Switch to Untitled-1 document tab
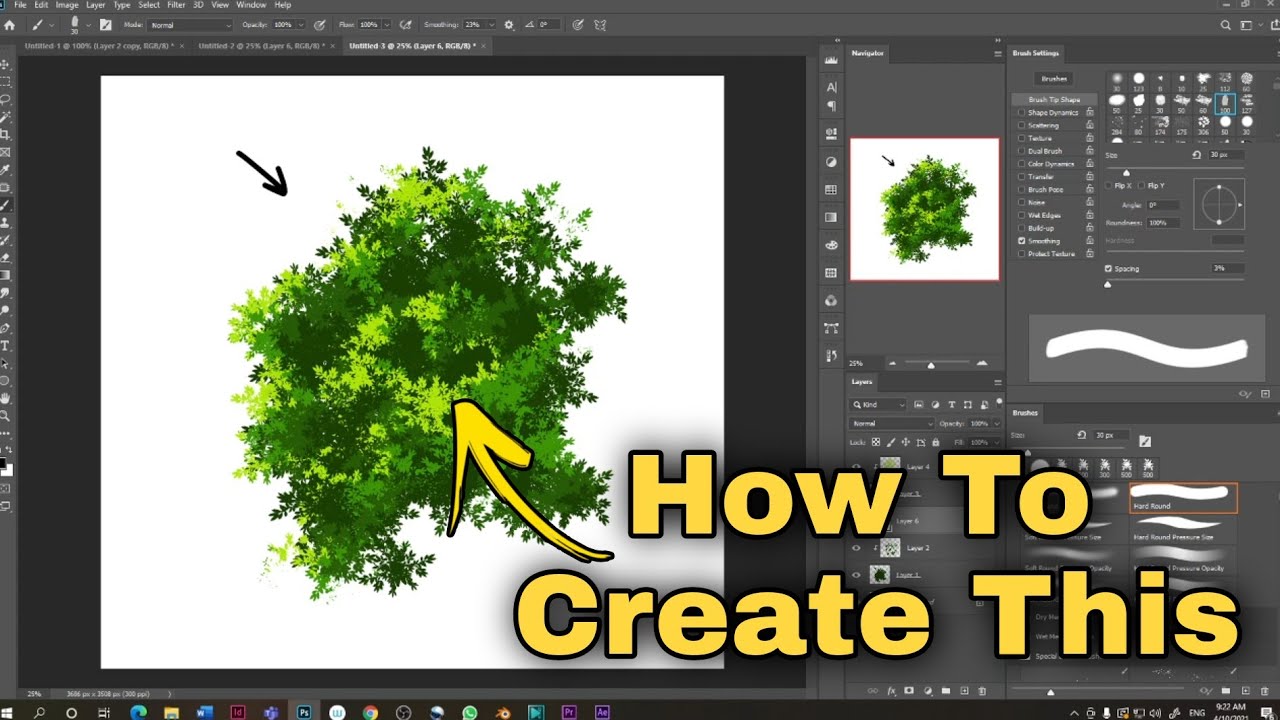The height and width of the screenshot is (720, 1280). tap(97, 46)
